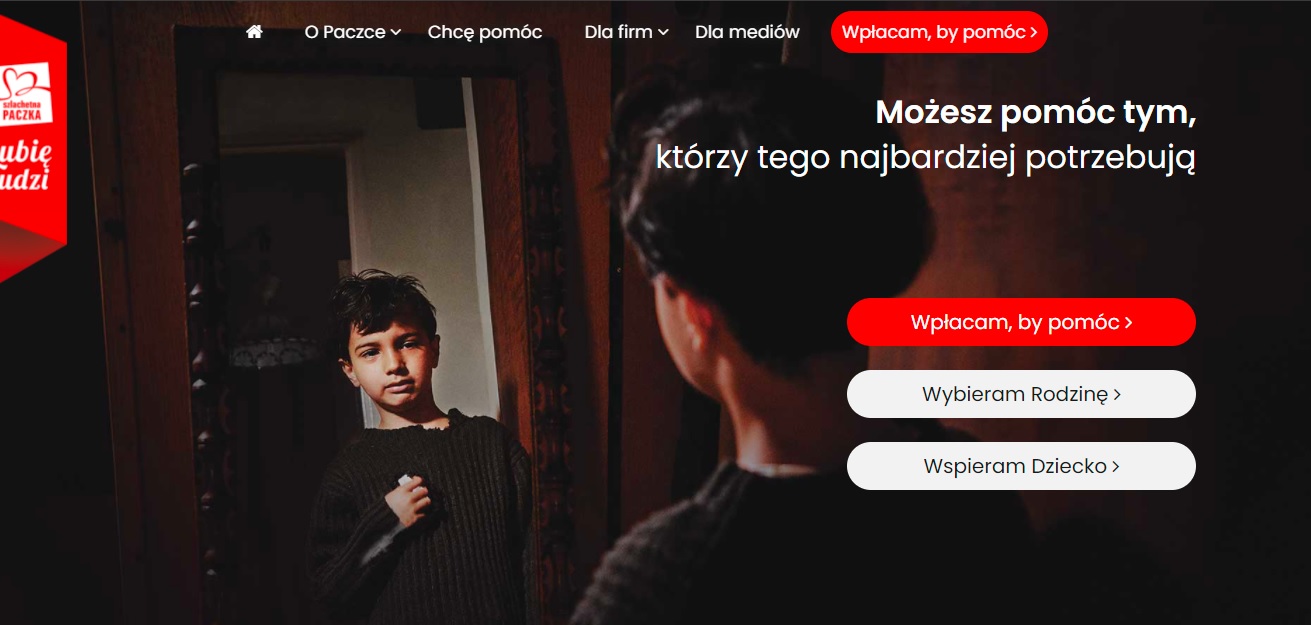Click the arrow in navbar 'Wpłacam, by pomóc'
Image resolution: width=1311 pixels, height=625 pixels.
(1033, 33)
